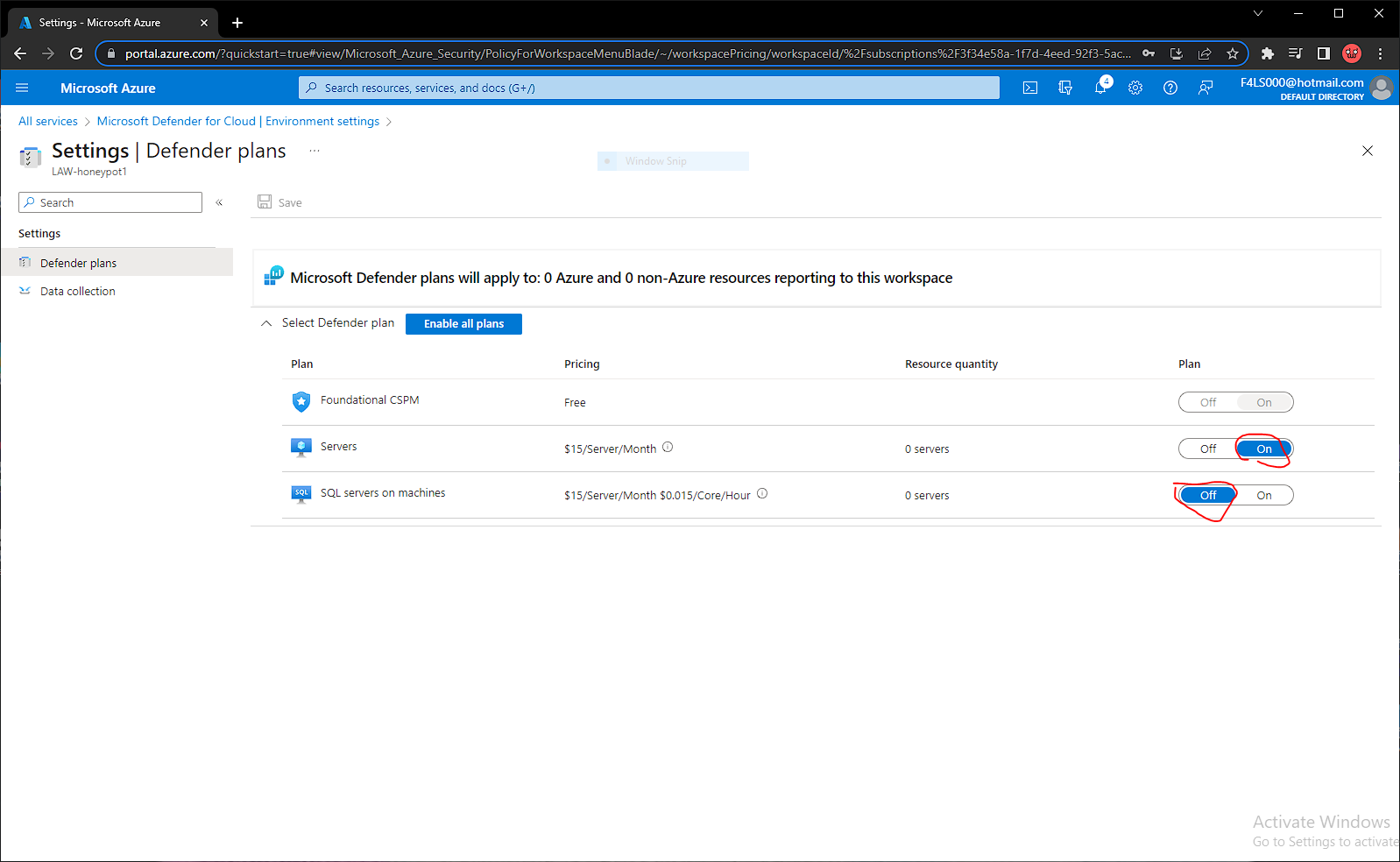
Task: Open the portal settings gear
Action: [x=1135, y=88]
